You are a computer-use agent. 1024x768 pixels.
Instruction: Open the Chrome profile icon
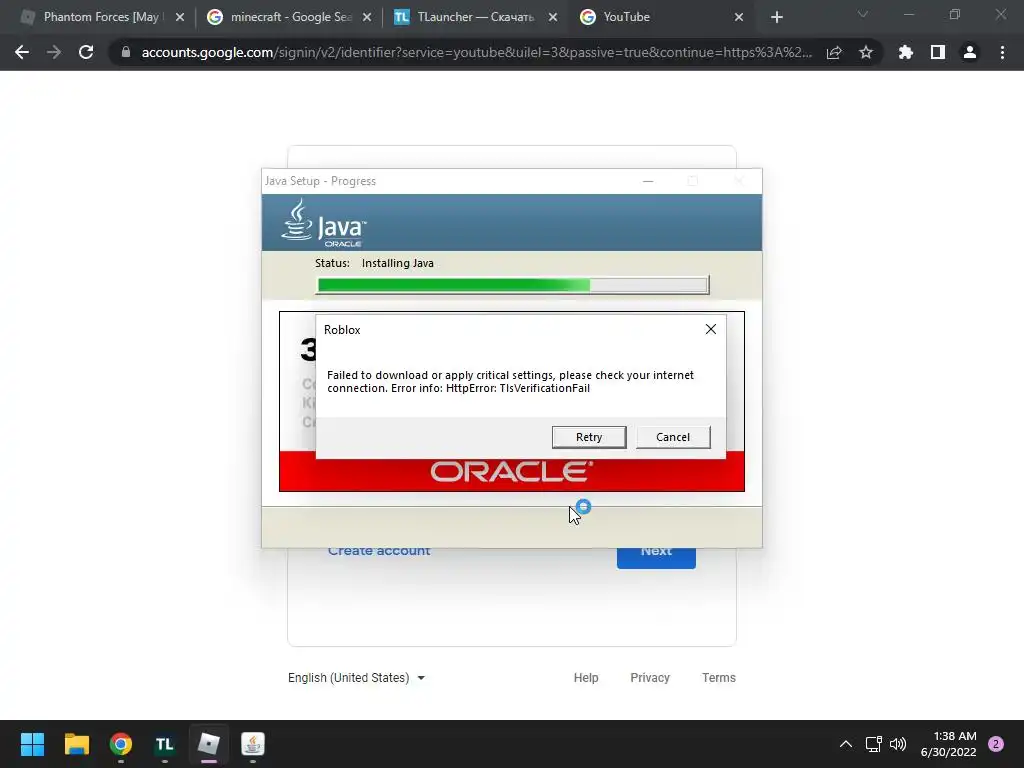point(970,52)
